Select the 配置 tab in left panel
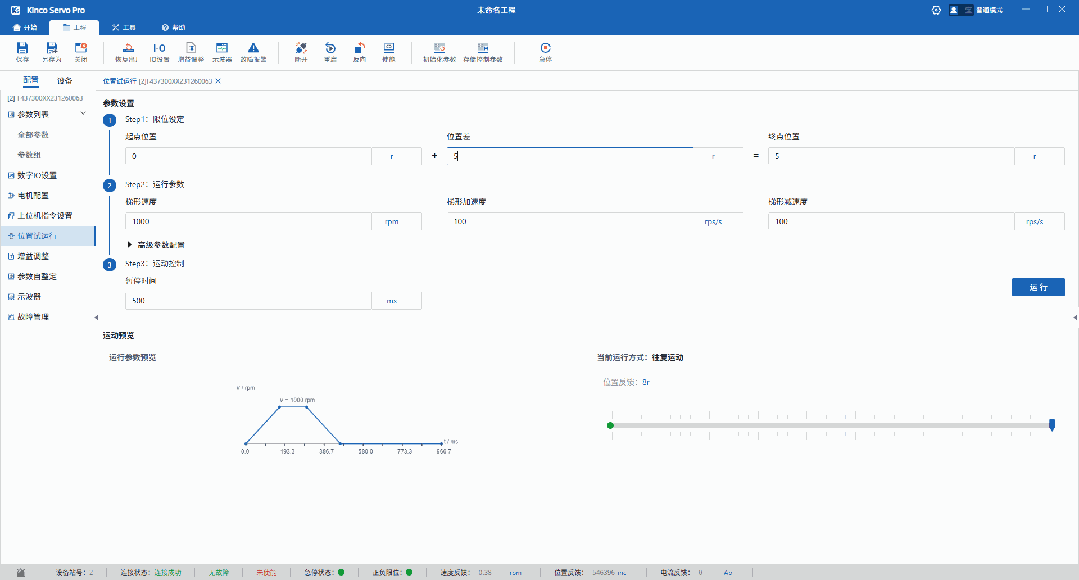1079x580 pixels. click(x=31, y=80)
